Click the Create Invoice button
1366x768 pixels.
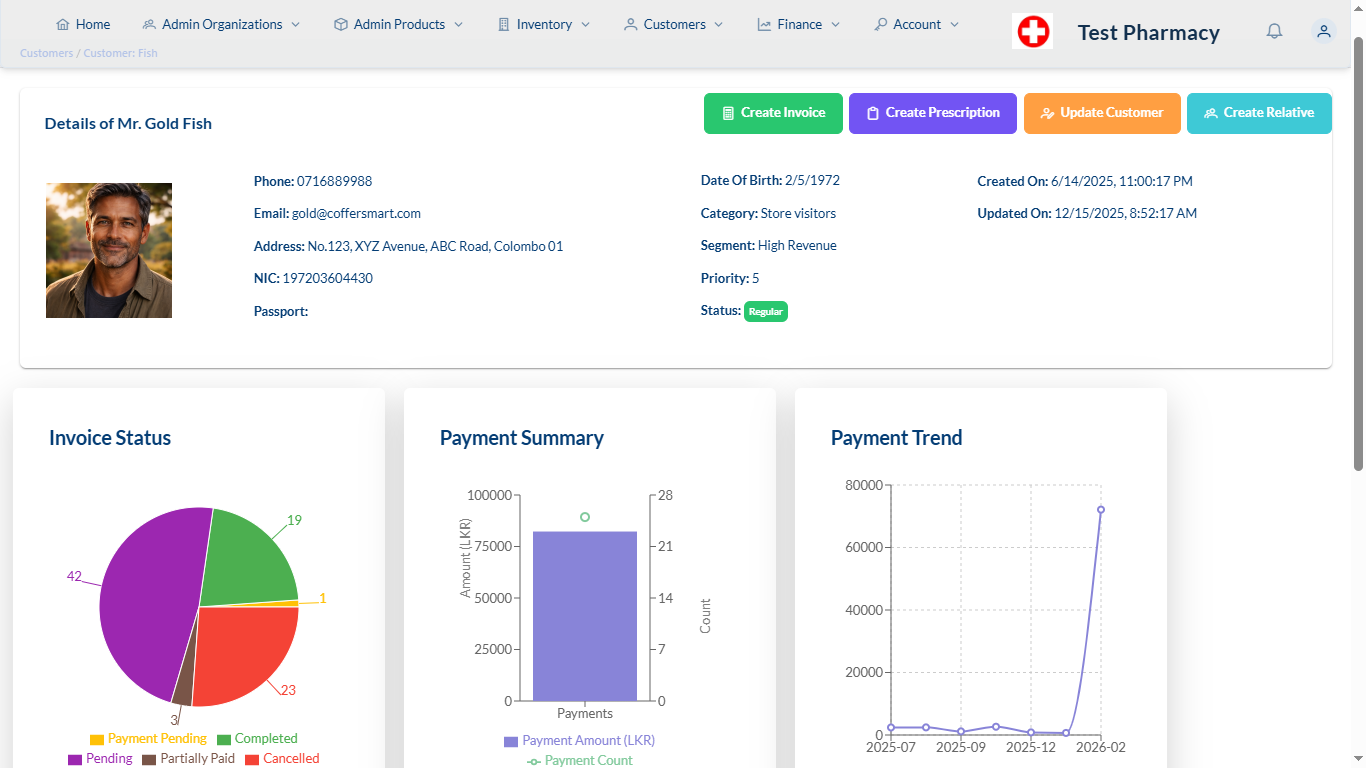[x=773, y=113]
